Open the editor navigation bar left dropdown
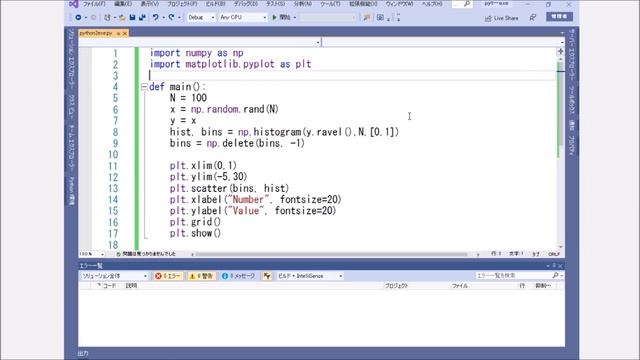 pos(318,42)
